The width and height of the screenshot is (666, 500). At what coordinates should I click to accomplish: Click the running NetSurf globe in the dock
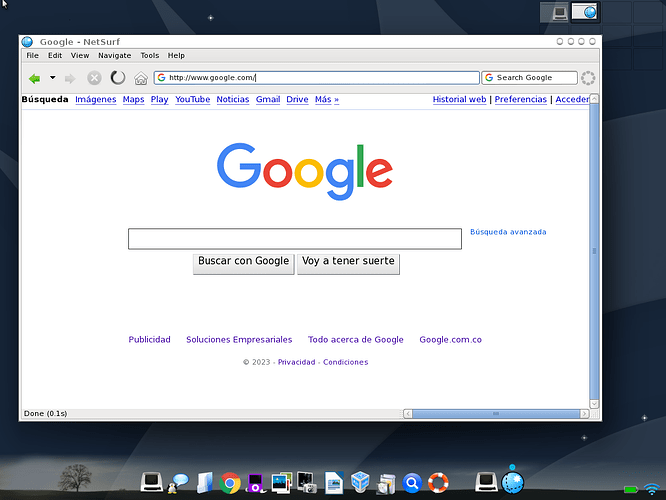tap(513, 483)
